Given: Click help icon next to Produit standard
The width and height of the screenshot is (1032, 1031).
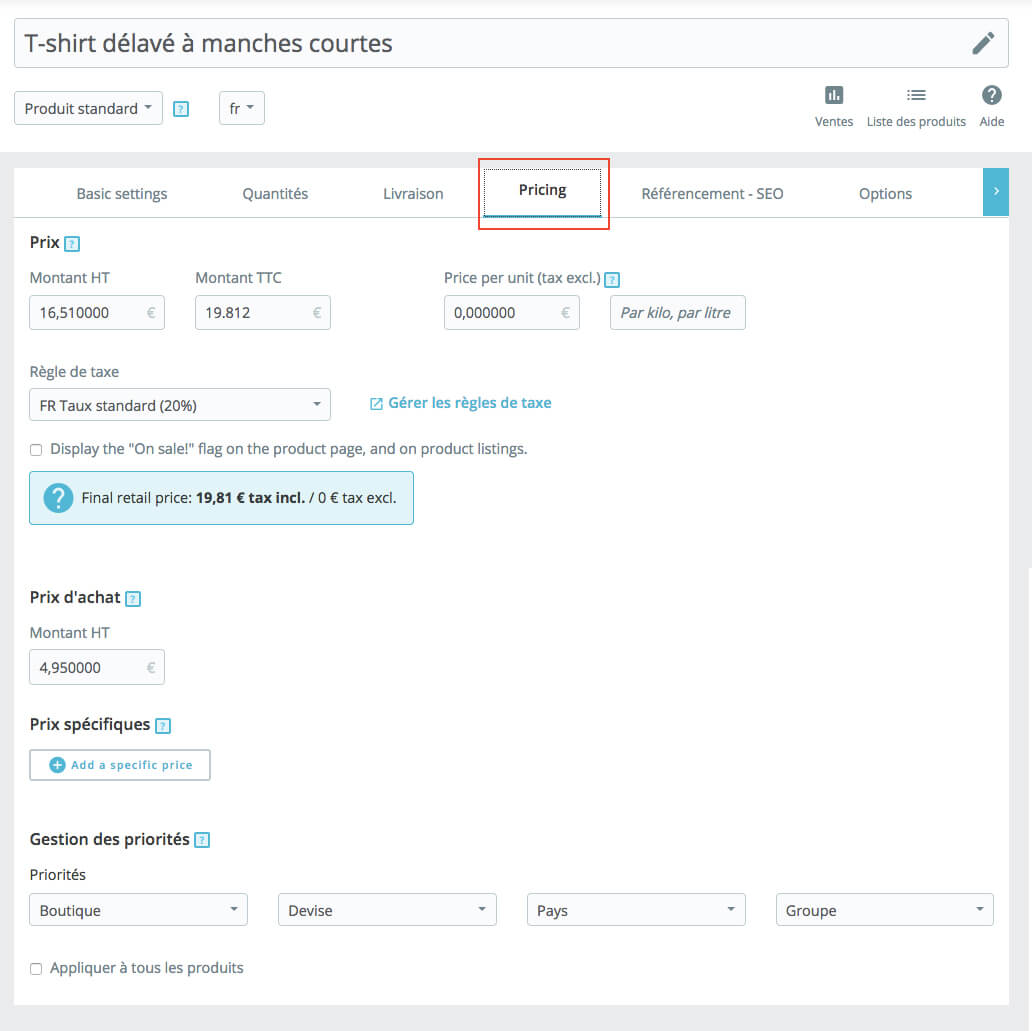Looking at the screenshot, I should (x=181, y=109).
